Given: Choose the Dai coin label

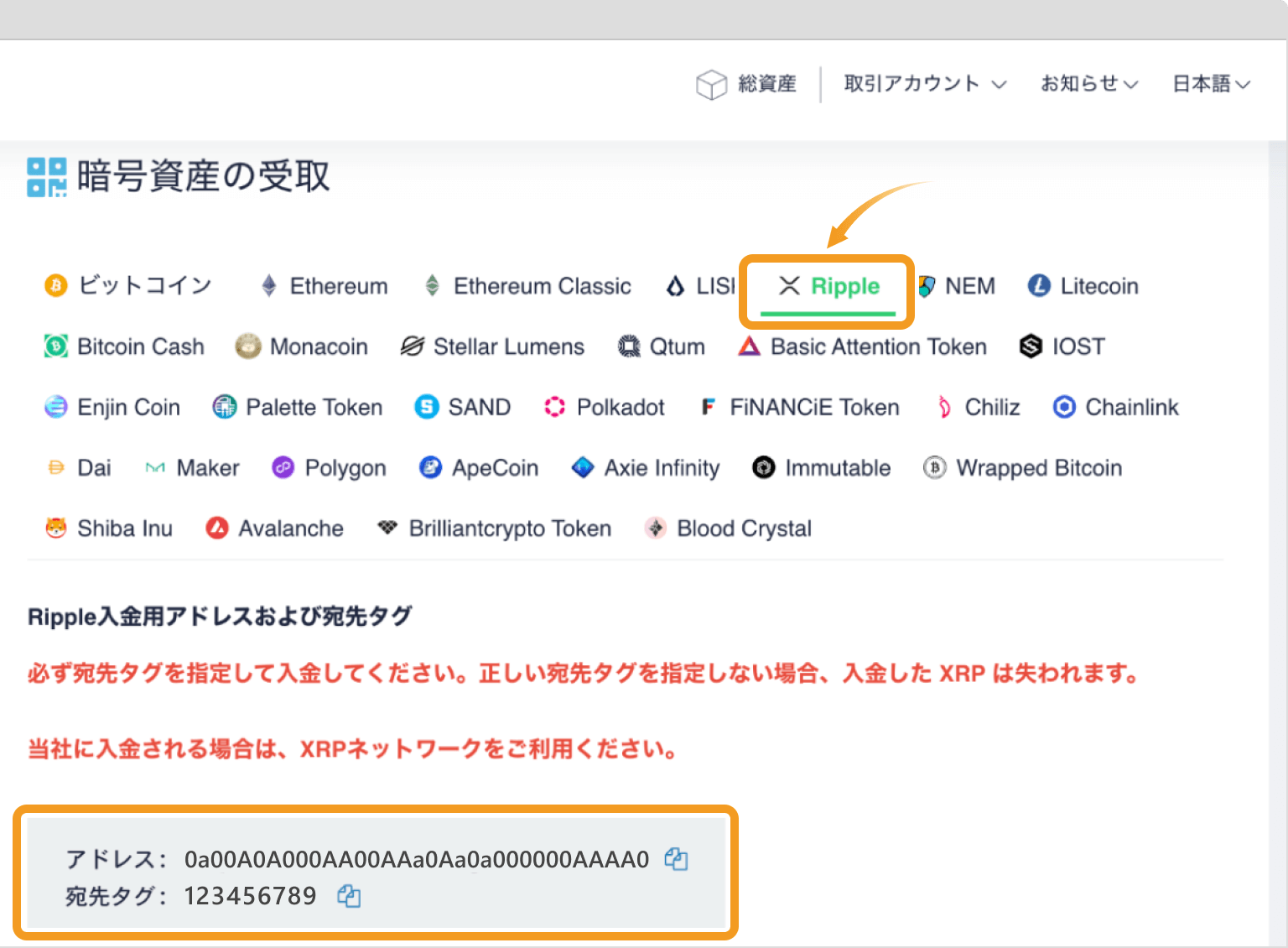Looking at the screenshot, I should coord(94,467).
